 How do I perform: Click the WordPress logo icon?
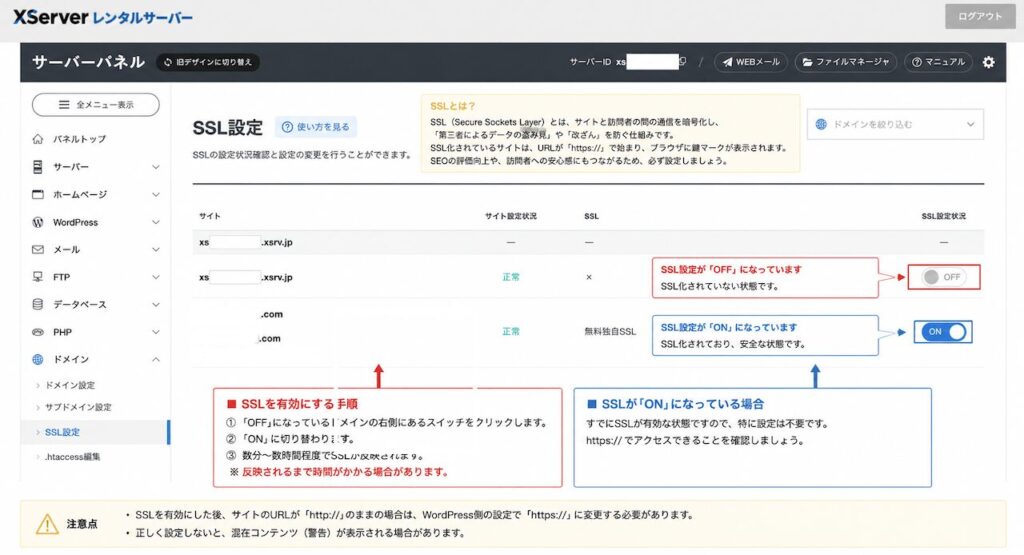pos(38,222)
